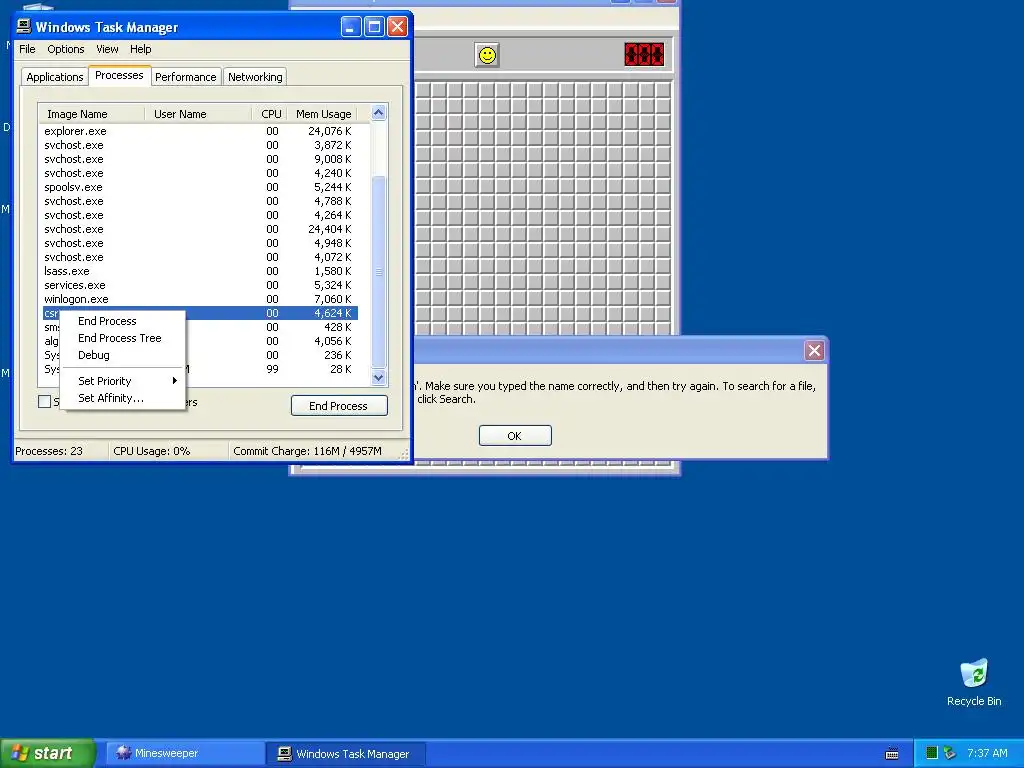Screen dimensions: 1024x768
Task: Switch to Minesweeper taskbar button
Action: pyautogui.click(x=184, y=754)
